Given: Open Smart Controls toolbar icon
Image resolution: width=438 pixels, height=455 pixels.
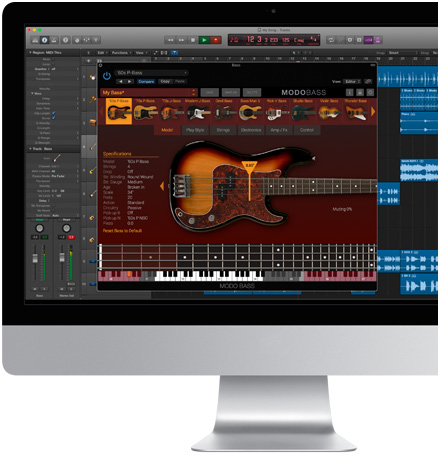Looking at the screenshot, I should tap(77, 40).
